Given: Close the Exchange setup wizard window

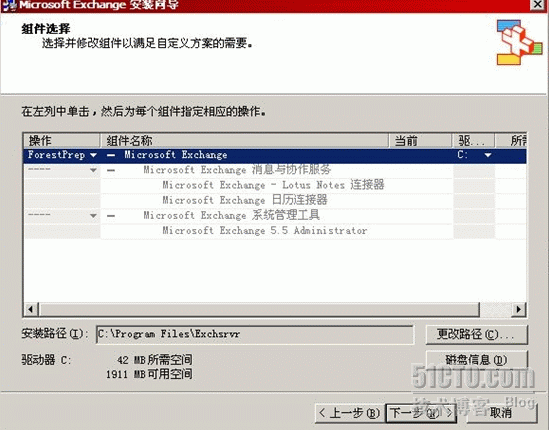Looking at the screenshot, I should [x=537, y=5].
